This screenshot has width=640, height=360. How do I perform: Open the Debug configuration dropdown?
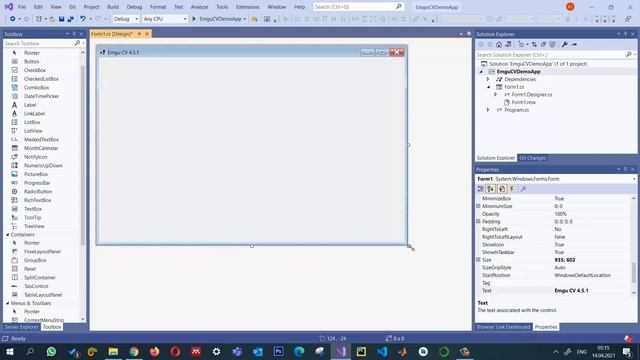coord(126,19)
